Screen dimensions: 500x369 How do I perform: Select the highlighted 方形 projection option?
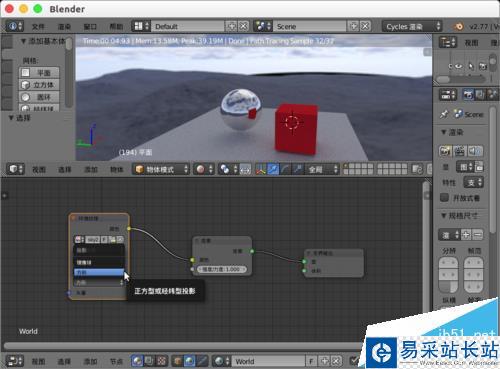(99, 272)
